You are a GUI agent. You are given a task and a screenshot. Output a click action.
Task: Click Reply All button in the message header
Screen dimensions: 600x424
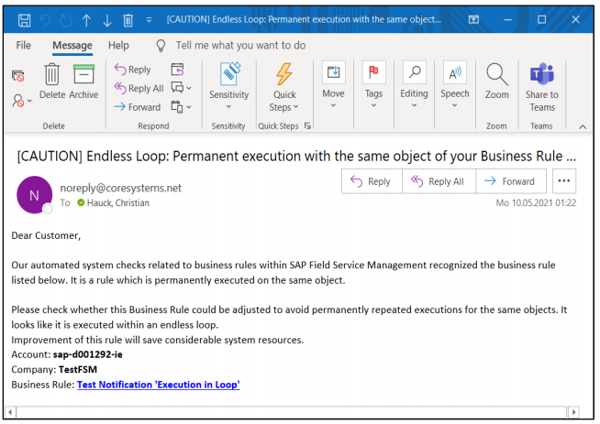click(439, 181)
